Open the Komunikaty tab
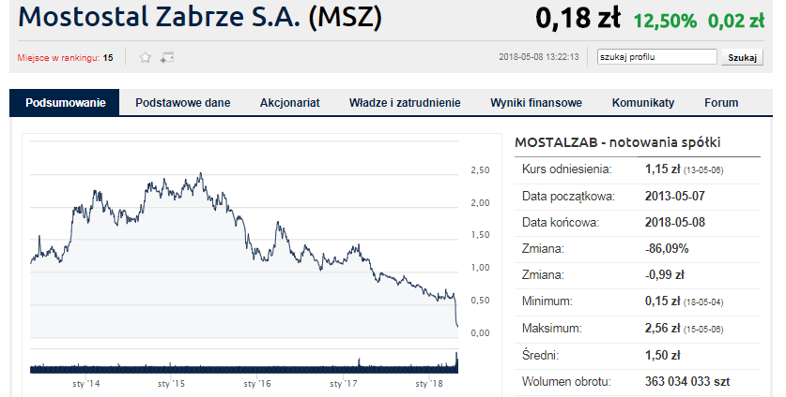786x397 pixels. (x=643, y=103)
